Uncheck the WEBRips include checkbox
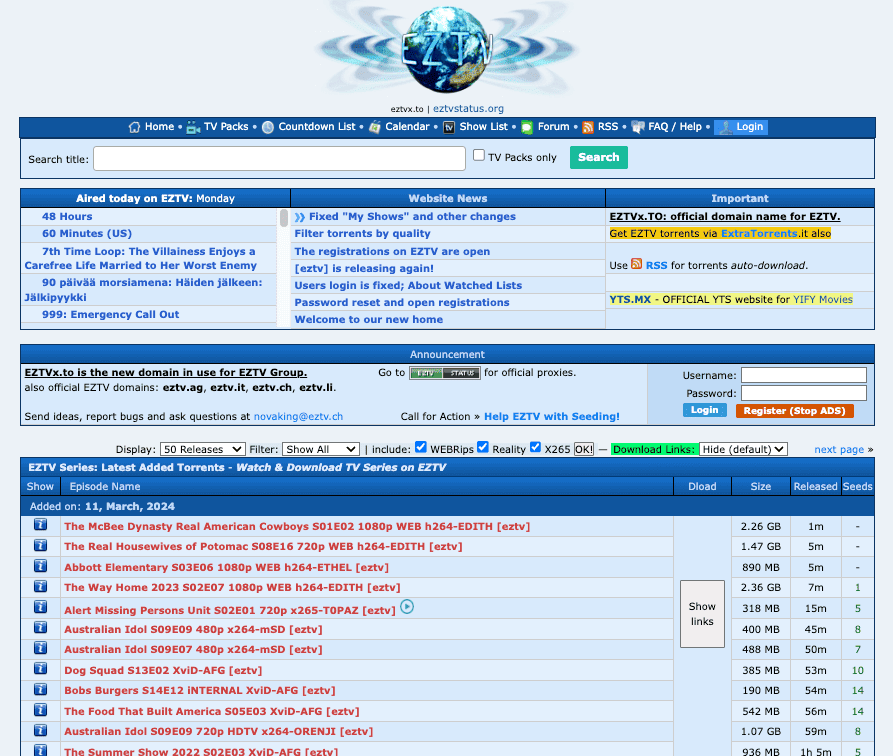 point(421,447)
